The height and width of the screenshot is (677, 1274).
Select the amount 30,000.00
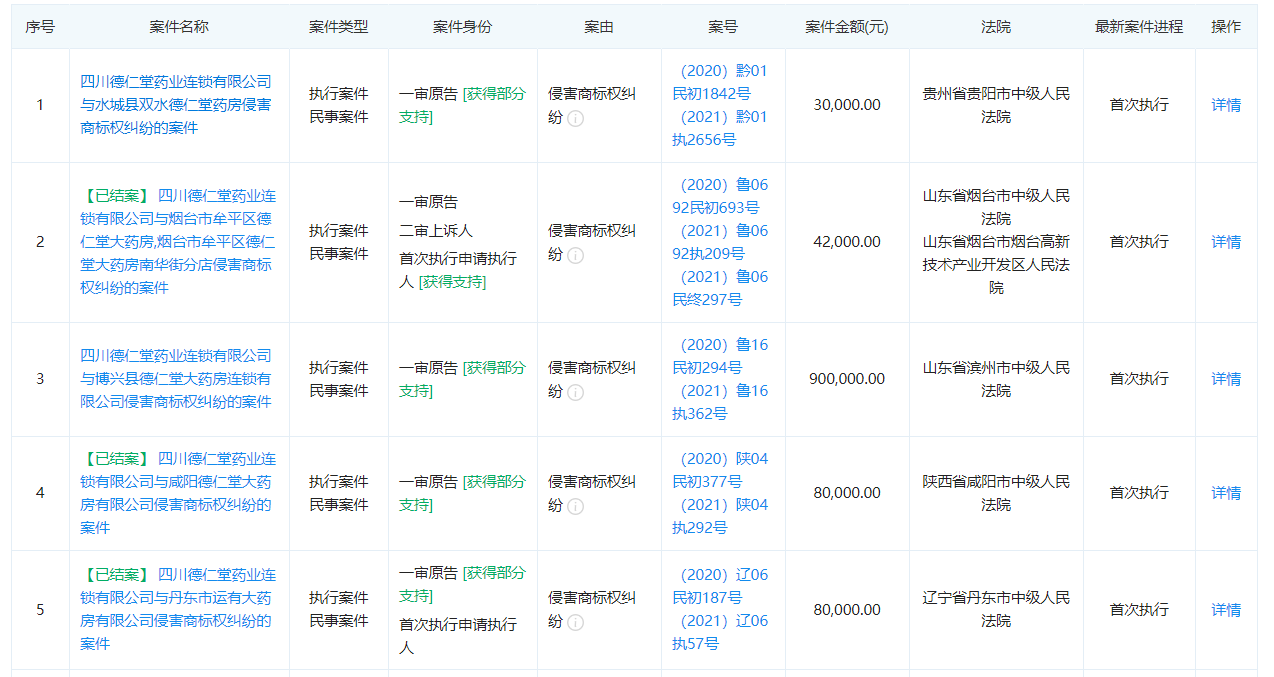tap(847, 105)
